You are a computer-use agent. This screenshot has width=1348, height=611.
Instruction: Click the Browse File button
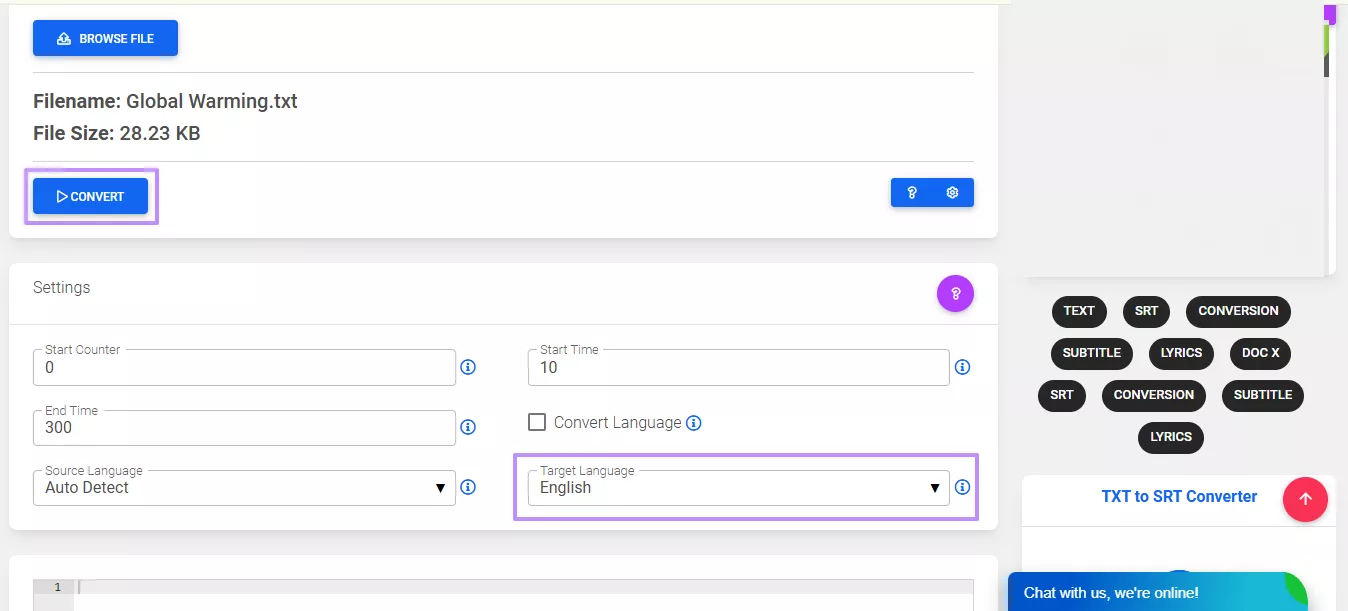point(105,38)
